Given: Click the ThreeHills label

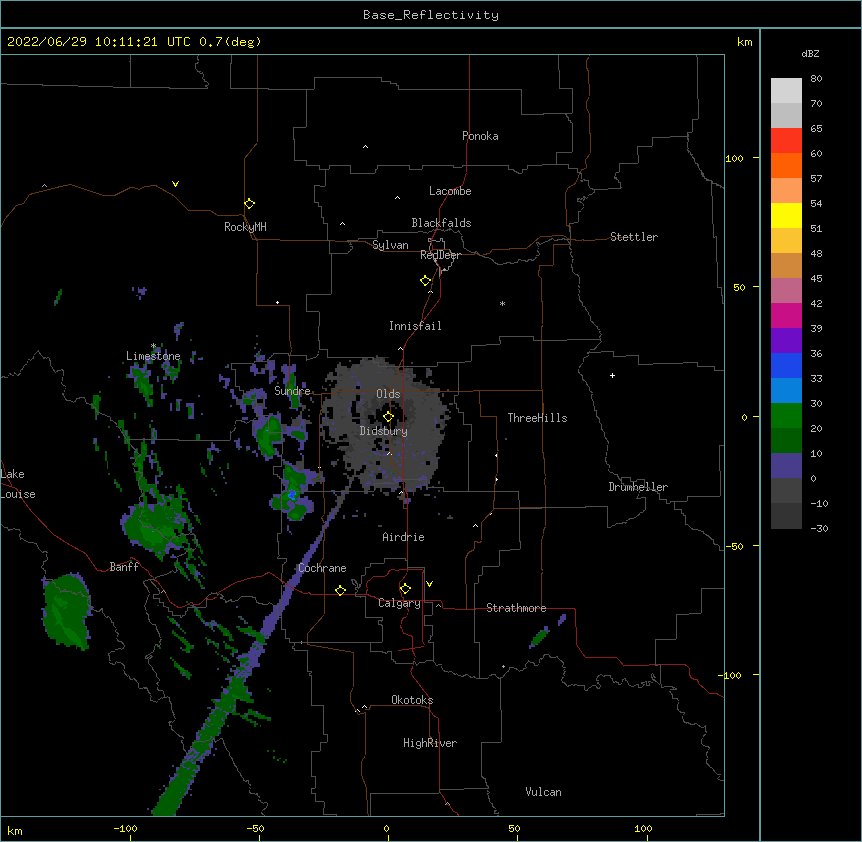Looking at the screenshot, I should point(537,418).
